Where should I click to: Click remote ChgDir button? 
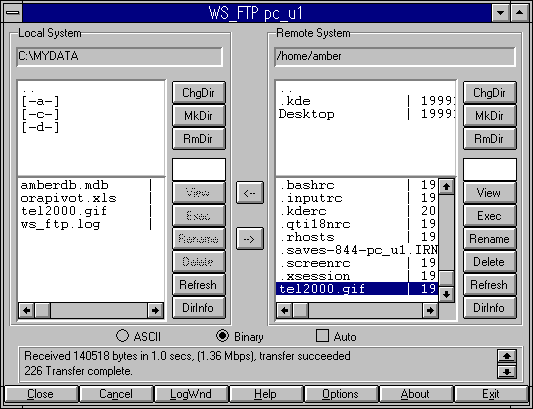tap(489, 92)
